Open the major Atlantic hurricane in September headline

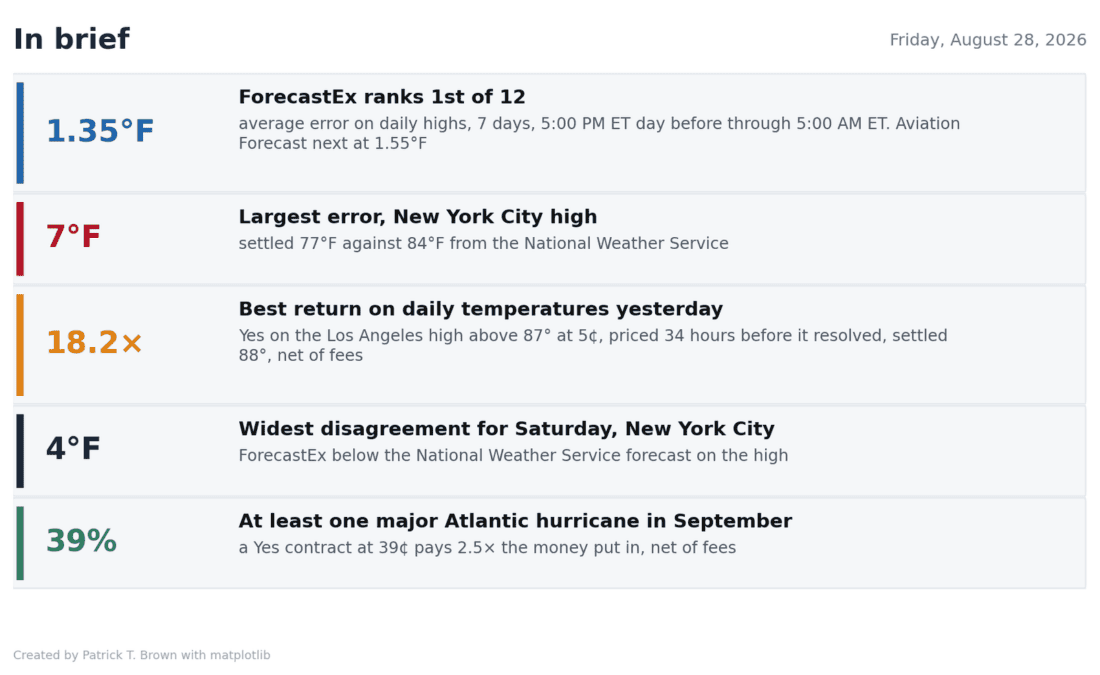coord(515,521)
